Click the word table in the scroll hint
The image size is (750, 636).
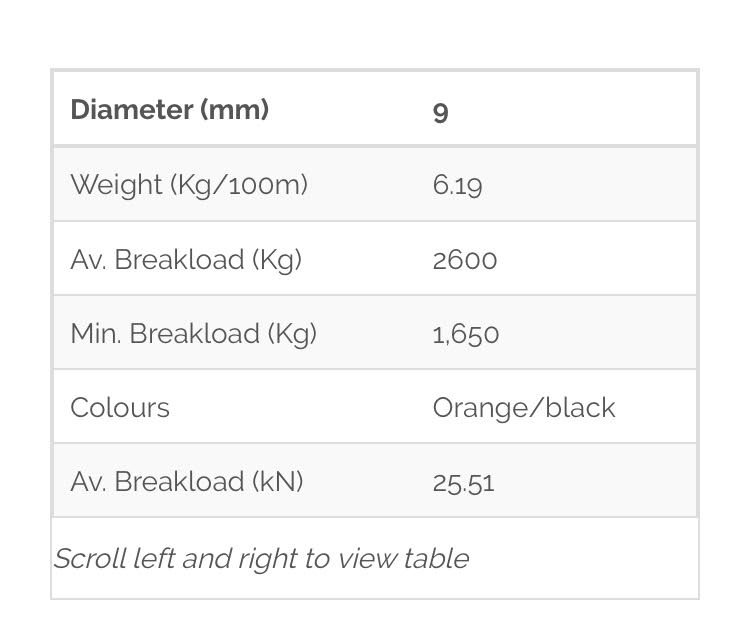[436, 558]
